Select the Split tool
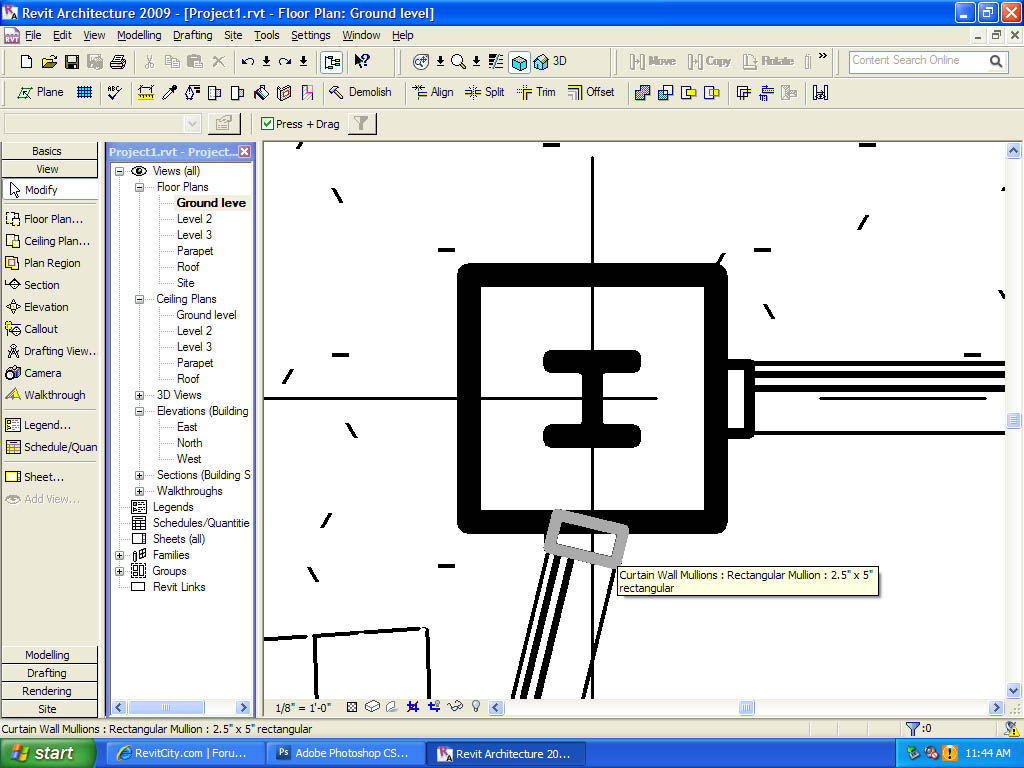 484,92
